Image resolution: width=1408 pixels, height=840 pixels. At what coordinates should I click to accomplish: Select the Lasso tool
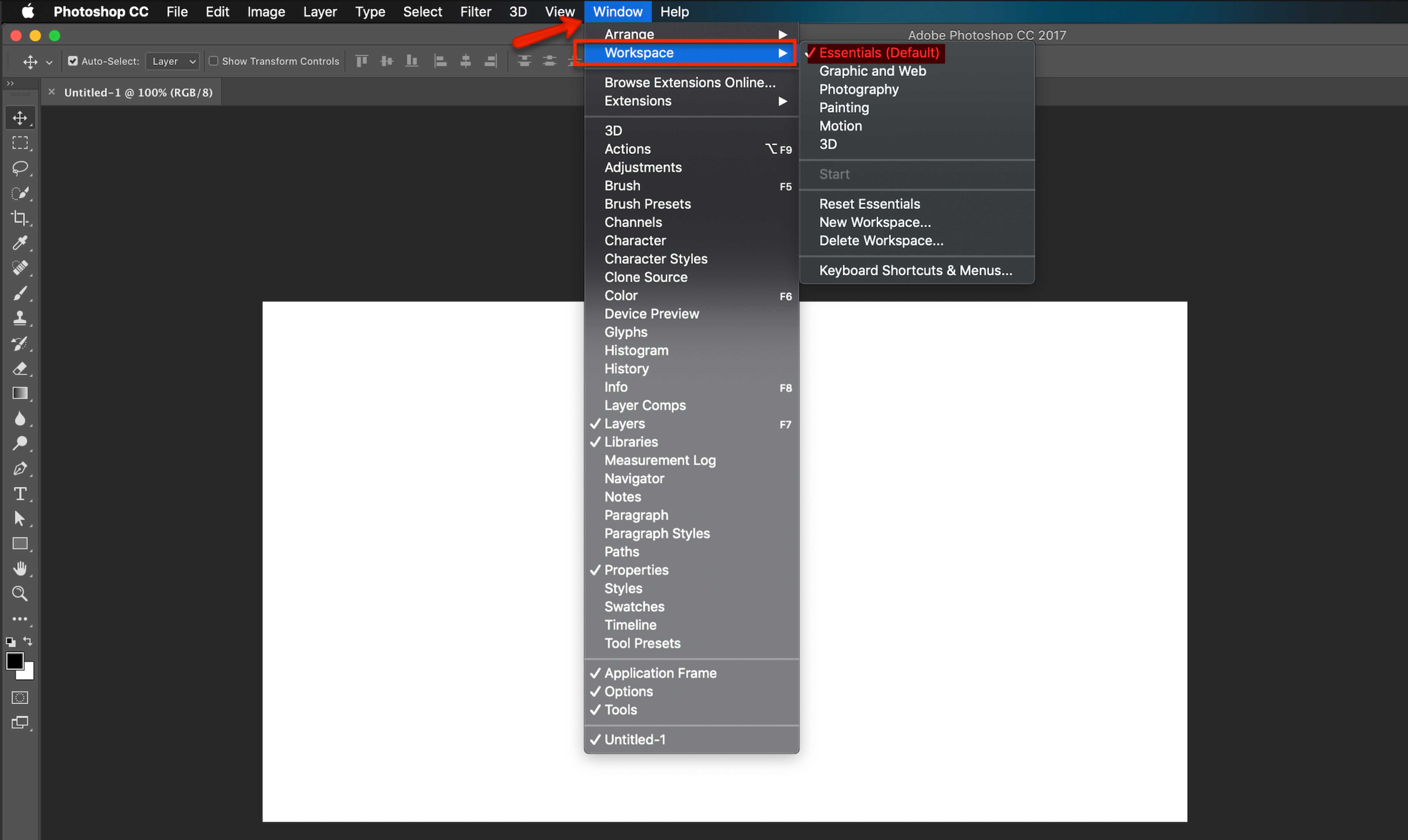point(20,168)
